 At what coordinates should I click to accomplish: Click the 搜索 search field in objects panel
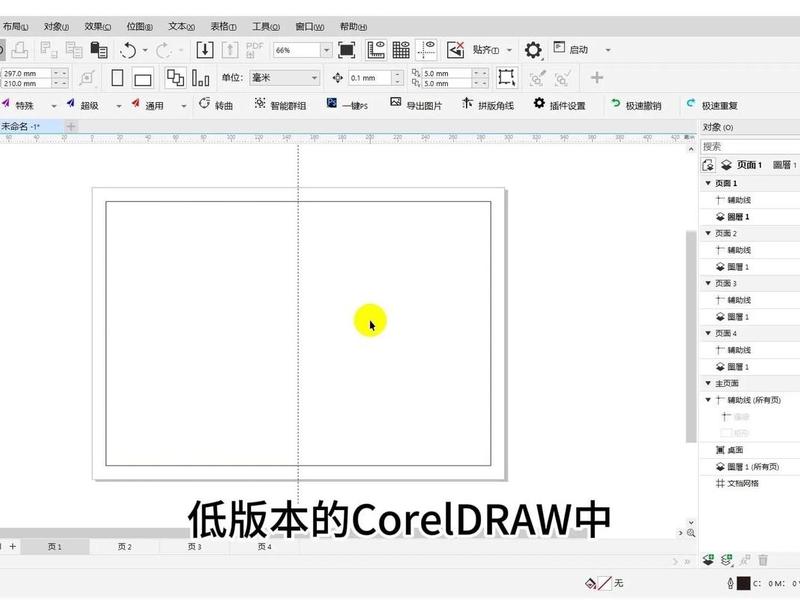[x=750, y=147]
